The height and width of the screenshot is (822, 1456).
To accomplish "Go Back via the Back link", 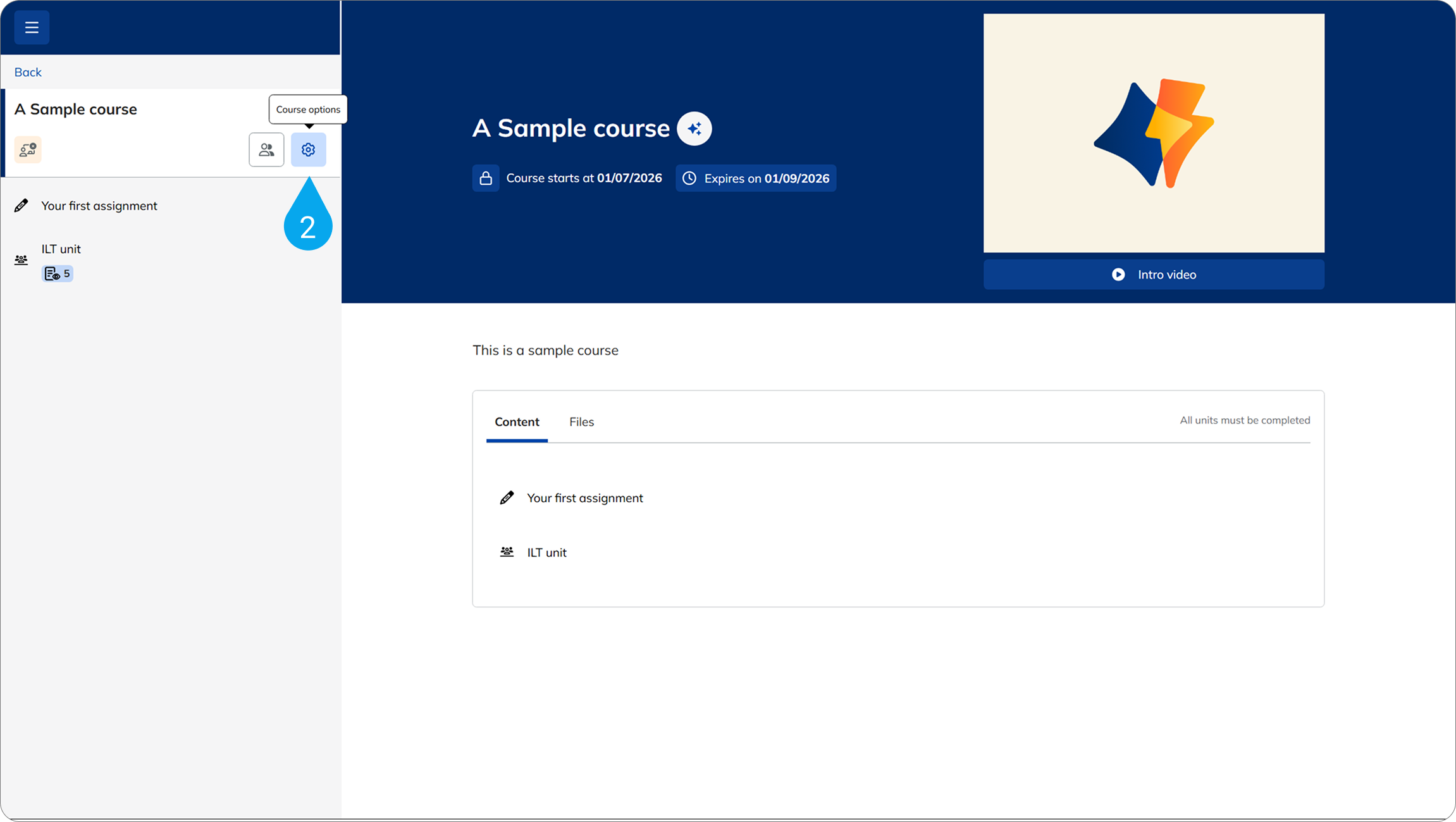I will tap(28, 72).
